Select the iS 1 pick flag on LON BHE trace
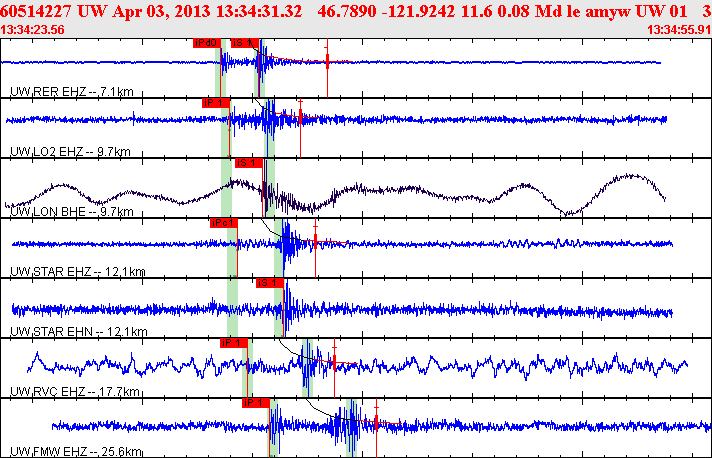 pyautogui.click(x=248, y=163)
